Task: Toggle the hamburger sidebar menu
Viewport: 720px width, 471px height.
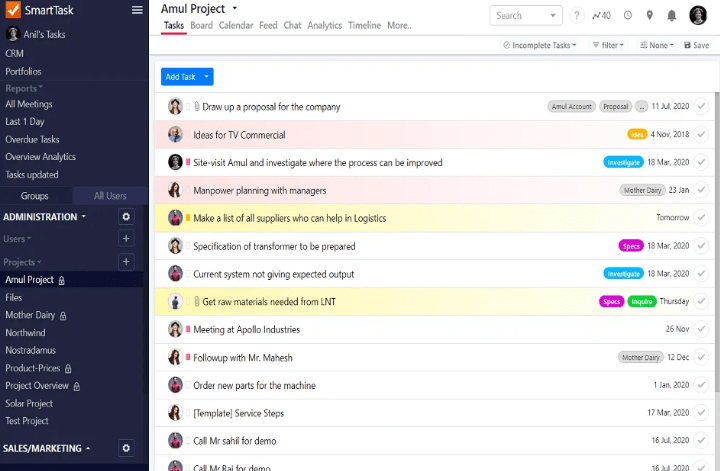Action: click(x=137, y=10)
